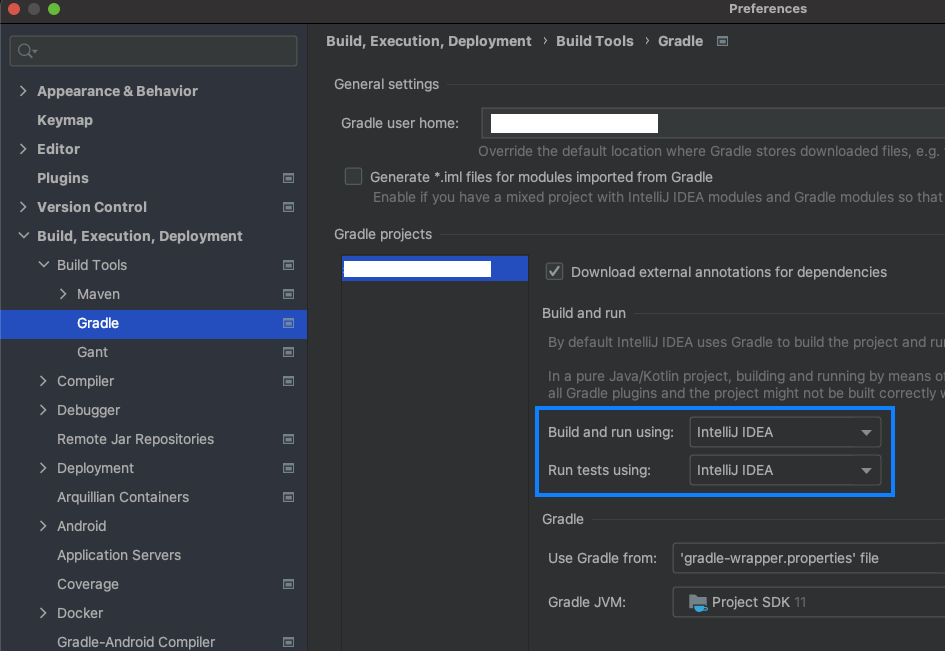945x651 pixels.
Task: Click project-level icon beside Arquillian Containers
Action: click(289, 497)
